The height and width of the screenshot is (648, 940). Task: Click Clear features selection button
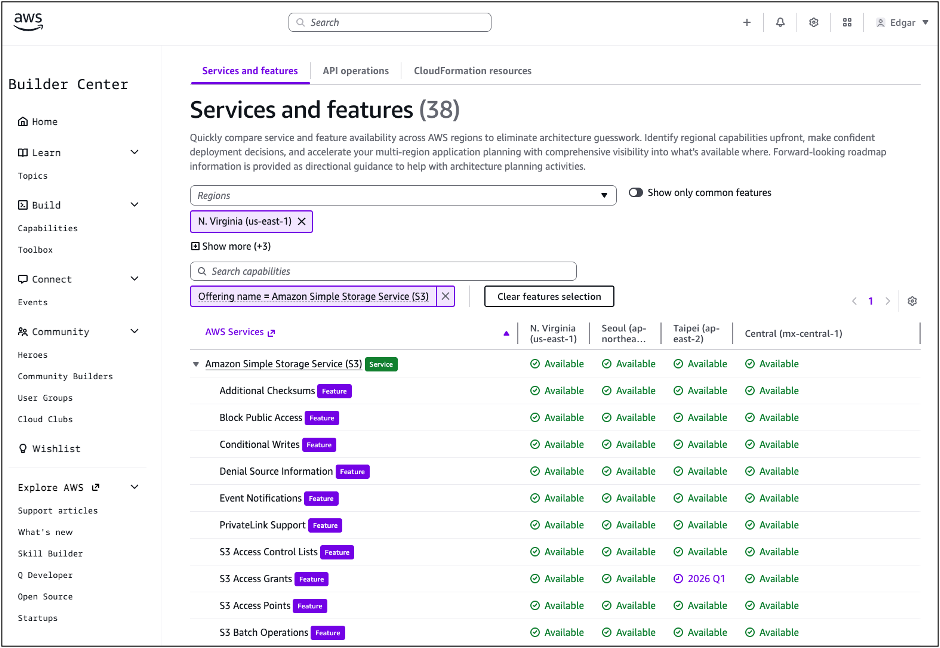[549, 296]
